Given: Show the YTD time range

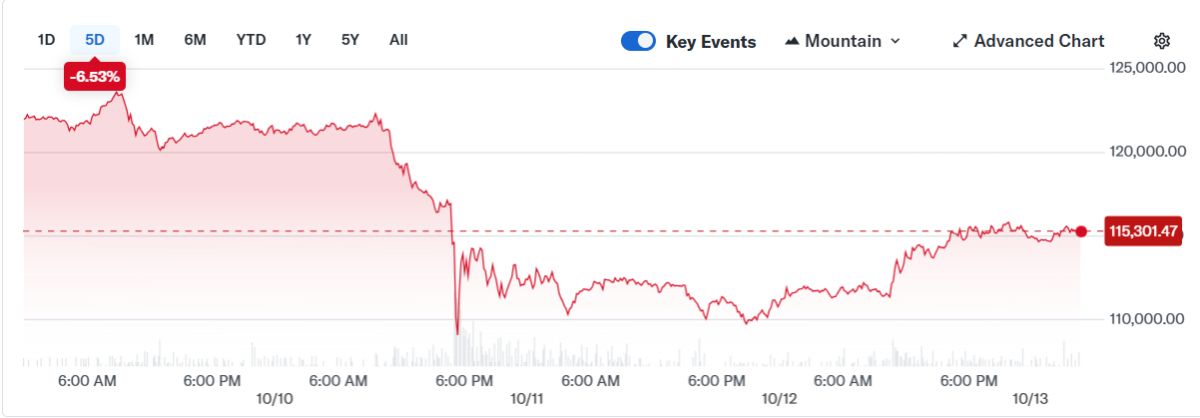Looking at the screenshot, I should click(x=251, y=40).
